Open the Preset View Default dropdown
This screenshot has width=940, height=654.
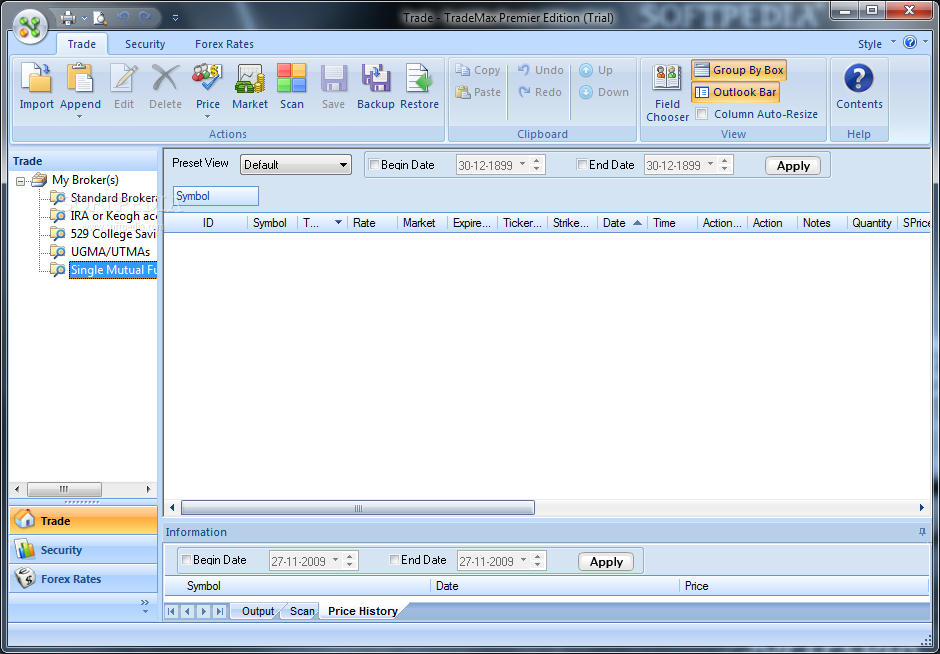pyautogui.click(x=296, y=165)
